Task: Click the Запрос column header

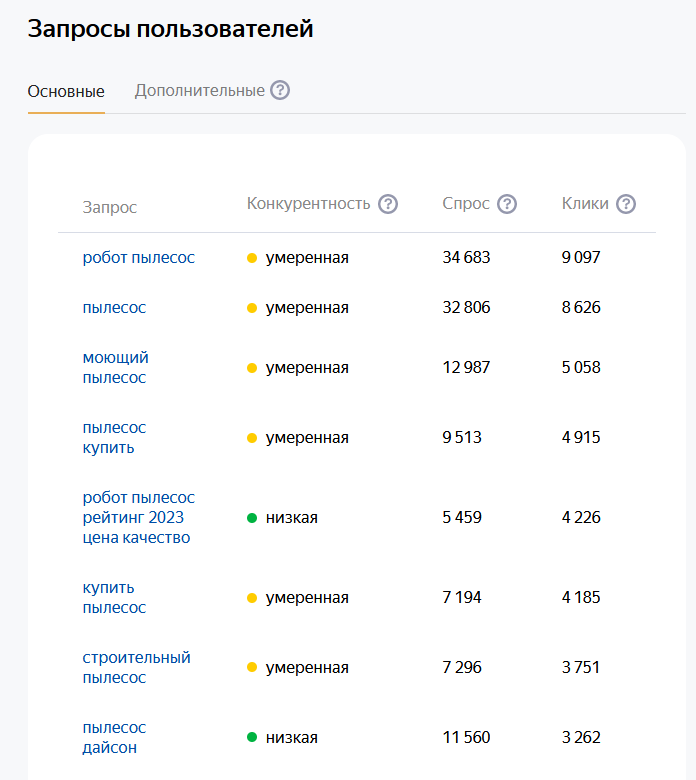Action: click(x=109, y=207)
